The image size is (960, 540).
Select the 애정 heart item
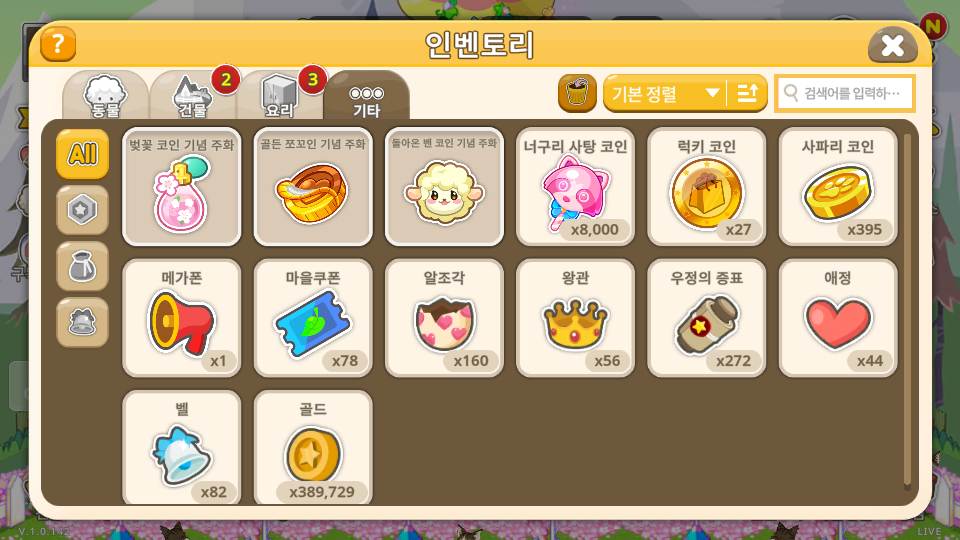click(838, 318)
